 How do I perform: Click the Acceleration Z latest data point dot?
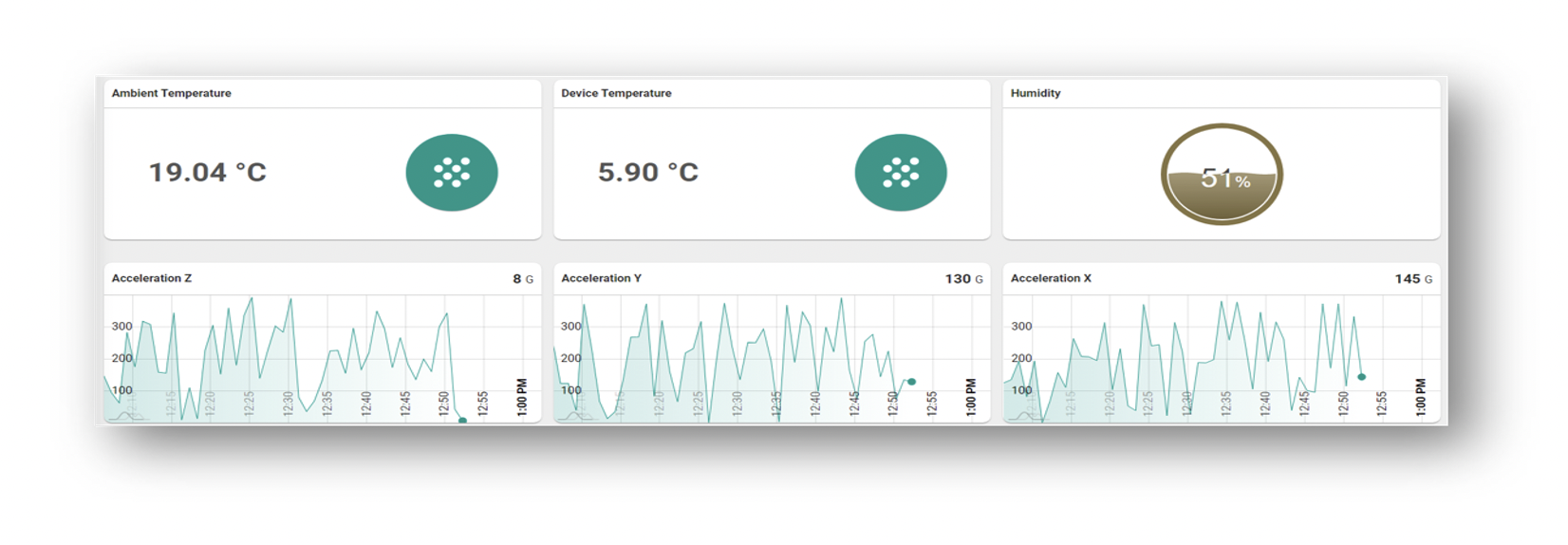[463, 420]
